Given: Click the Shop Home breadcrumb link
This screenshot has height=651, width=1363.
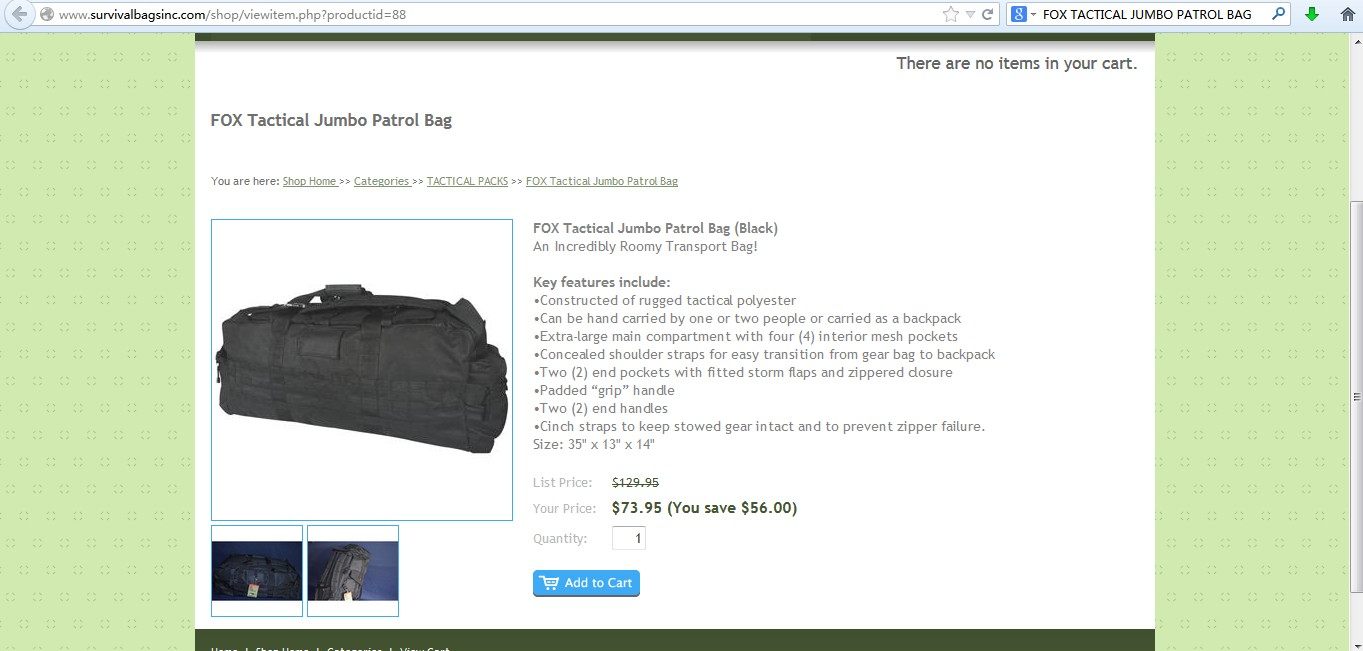Looking at the screenshot, I should tap(309, 181).
